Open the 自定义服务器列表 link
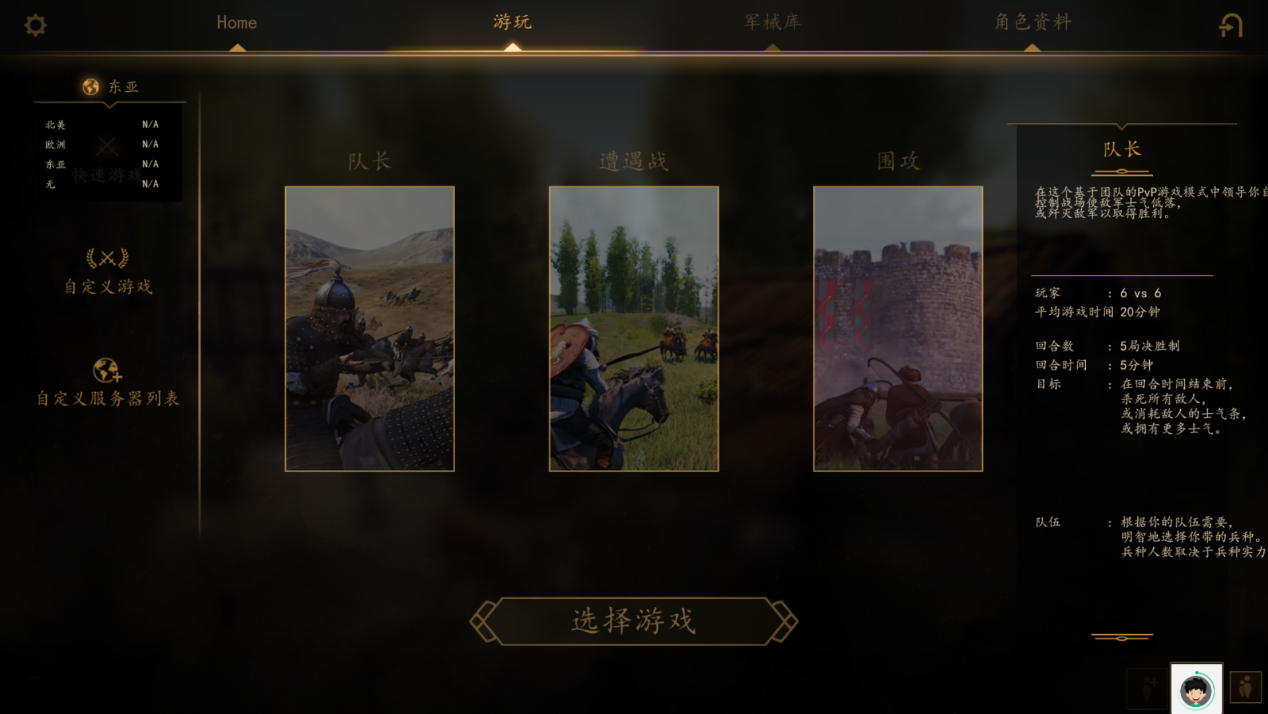Image resolution: width=1268 pixels, height=714 pixels. pyautogui.click(x=108, y=398)
